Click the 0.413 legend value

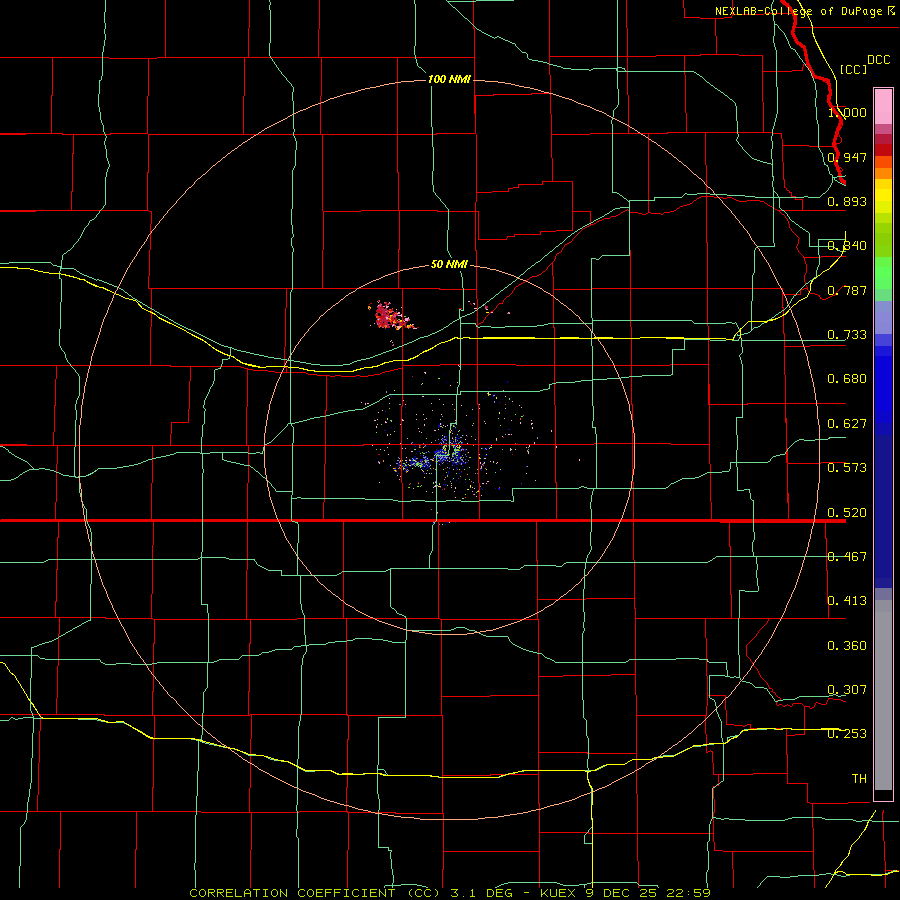click(847, 601)
